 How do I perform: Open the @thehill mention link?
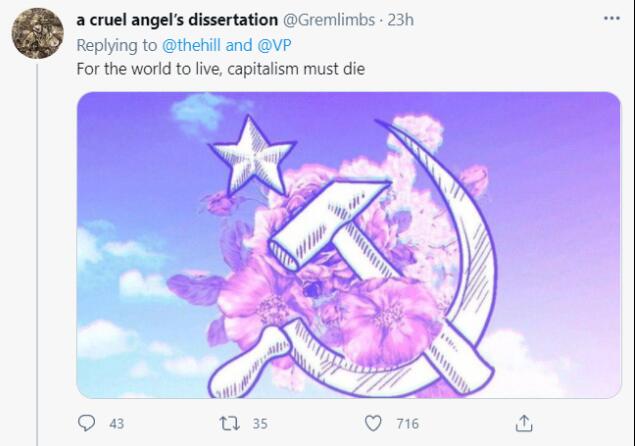(191, 45)
